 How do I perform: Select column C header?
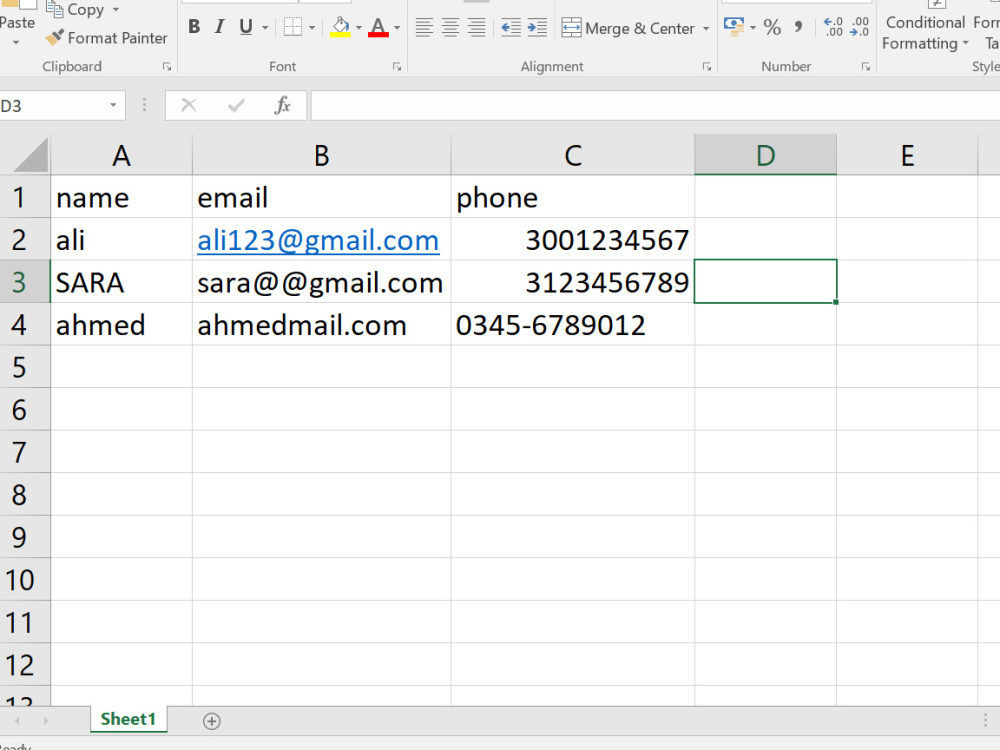573,155
